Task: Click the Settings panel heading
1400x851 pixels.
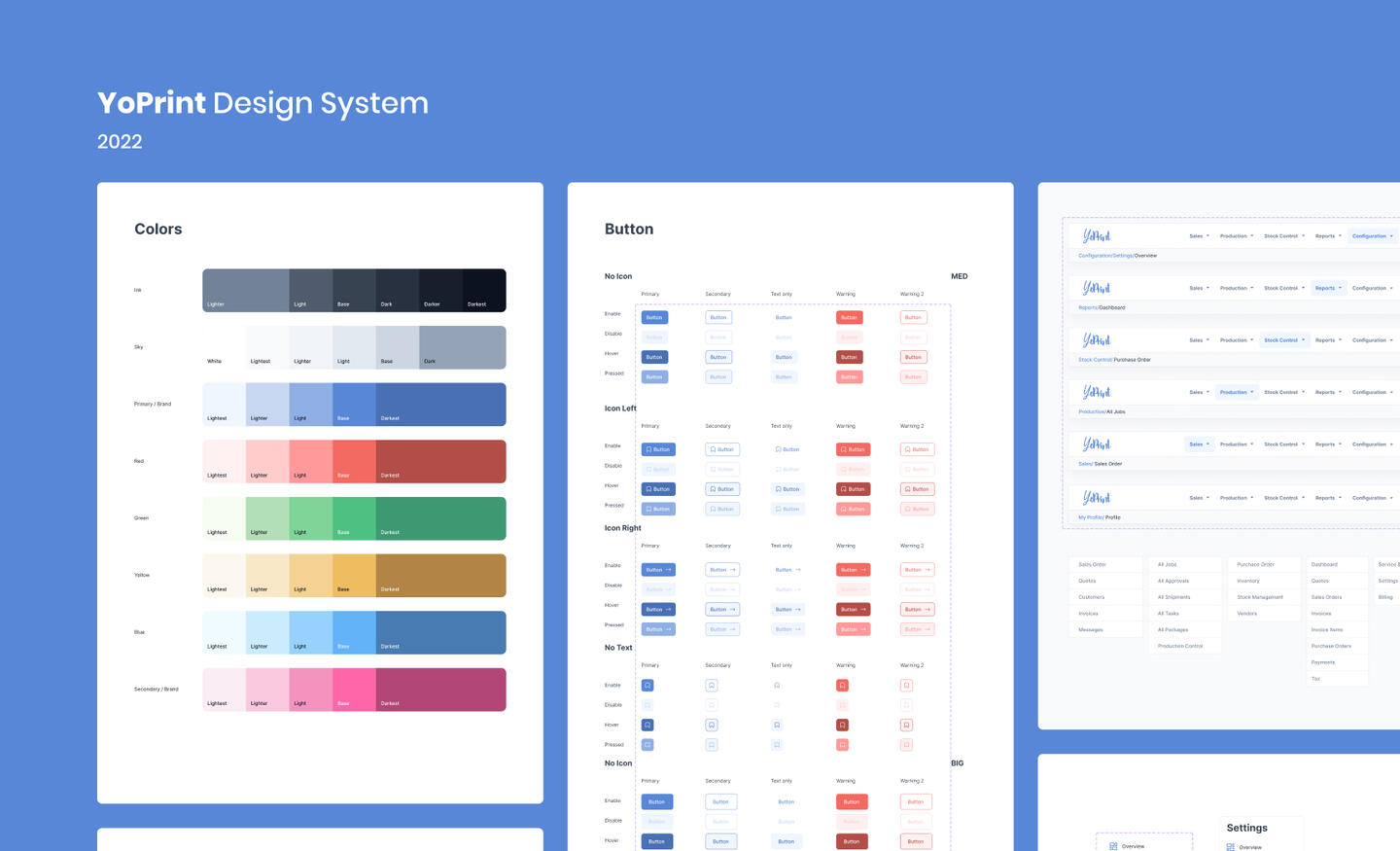Action: [1246, 828]
